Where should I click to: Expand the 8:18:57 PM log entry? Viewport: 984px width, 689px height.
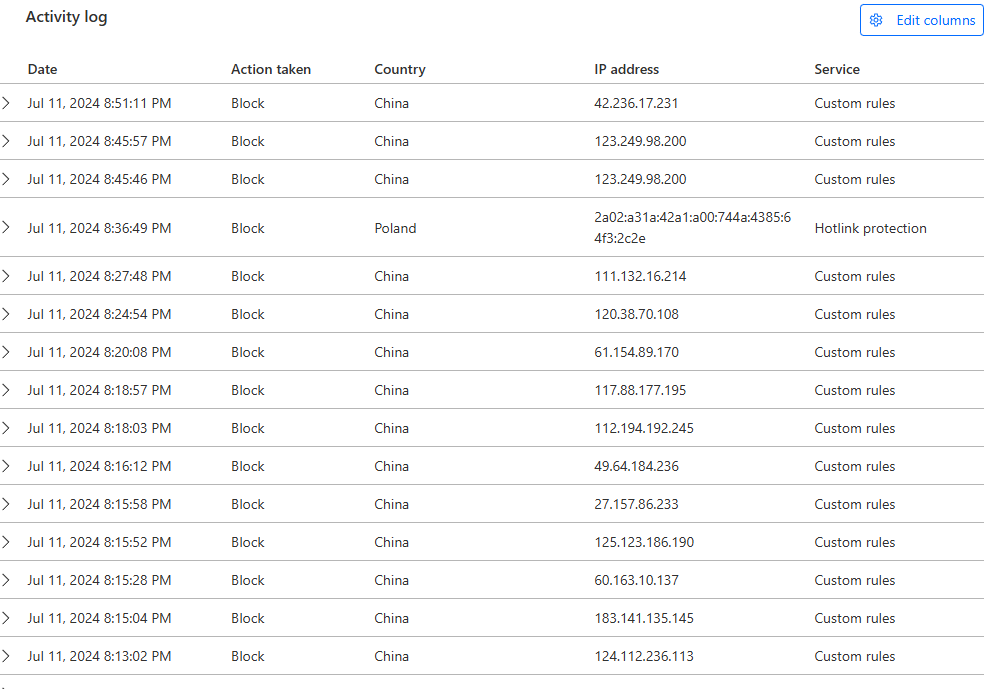pos(6,390)
